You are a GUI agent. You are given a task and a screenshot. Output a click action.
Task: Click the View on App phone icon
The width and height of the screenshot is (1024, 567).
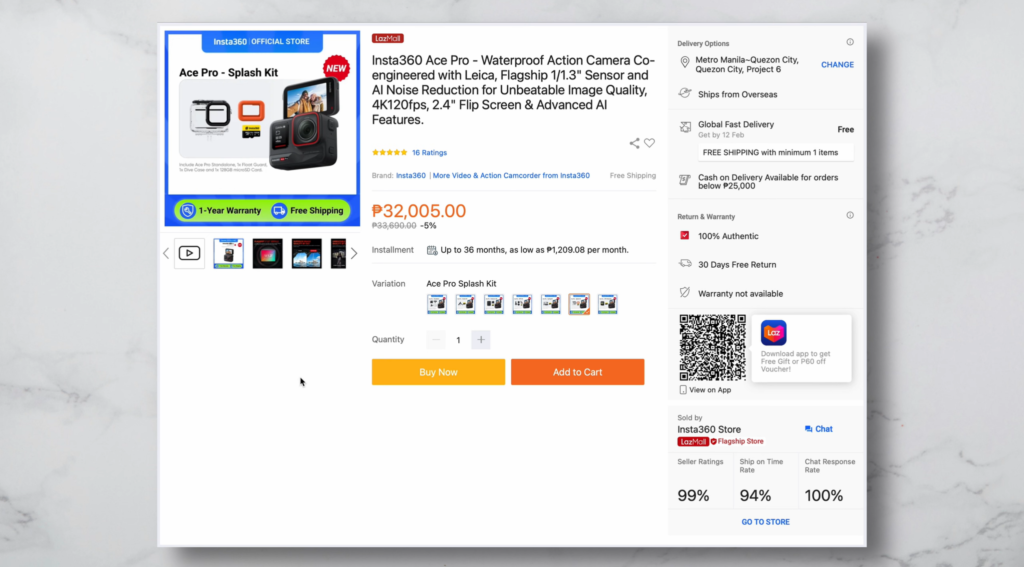click(x=682, y=390)
